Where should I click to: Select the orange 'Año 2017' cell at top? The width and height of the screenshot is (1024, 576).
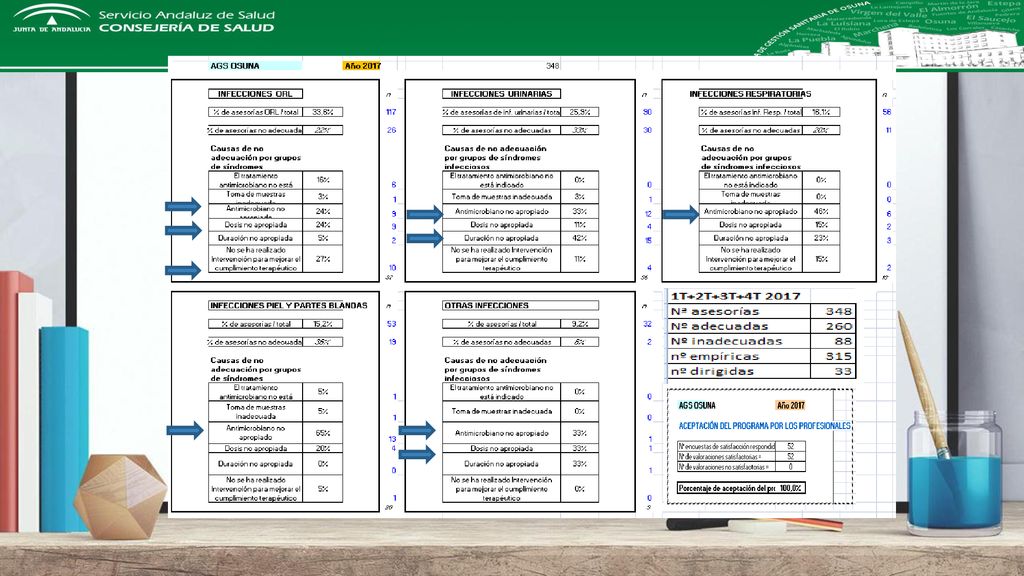click(362, 66)
